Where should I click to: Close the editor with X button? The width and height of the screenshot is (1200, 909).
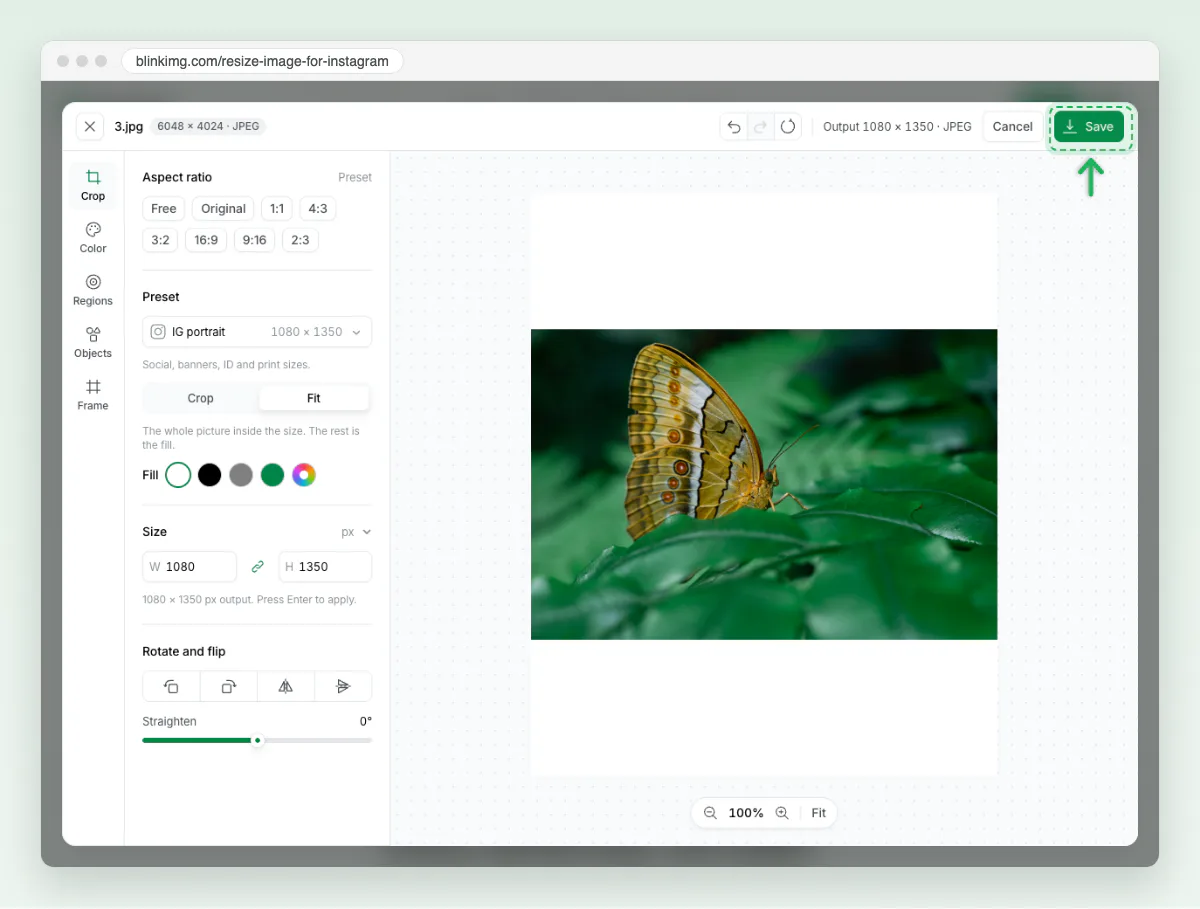point(90,127)
